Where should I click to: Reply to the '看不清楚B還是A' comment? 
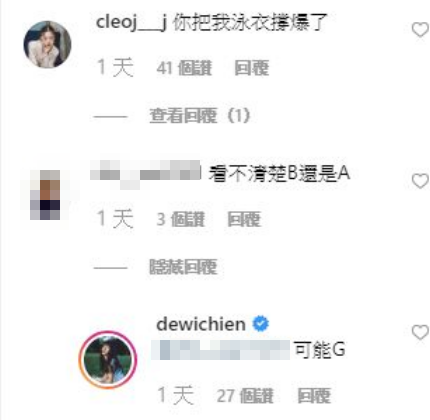[x=244, y=220]
